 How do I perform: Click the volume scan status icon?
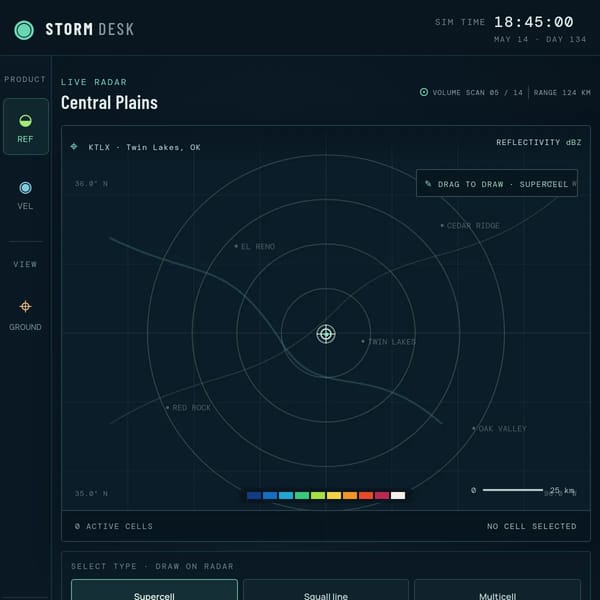point(424,92)
